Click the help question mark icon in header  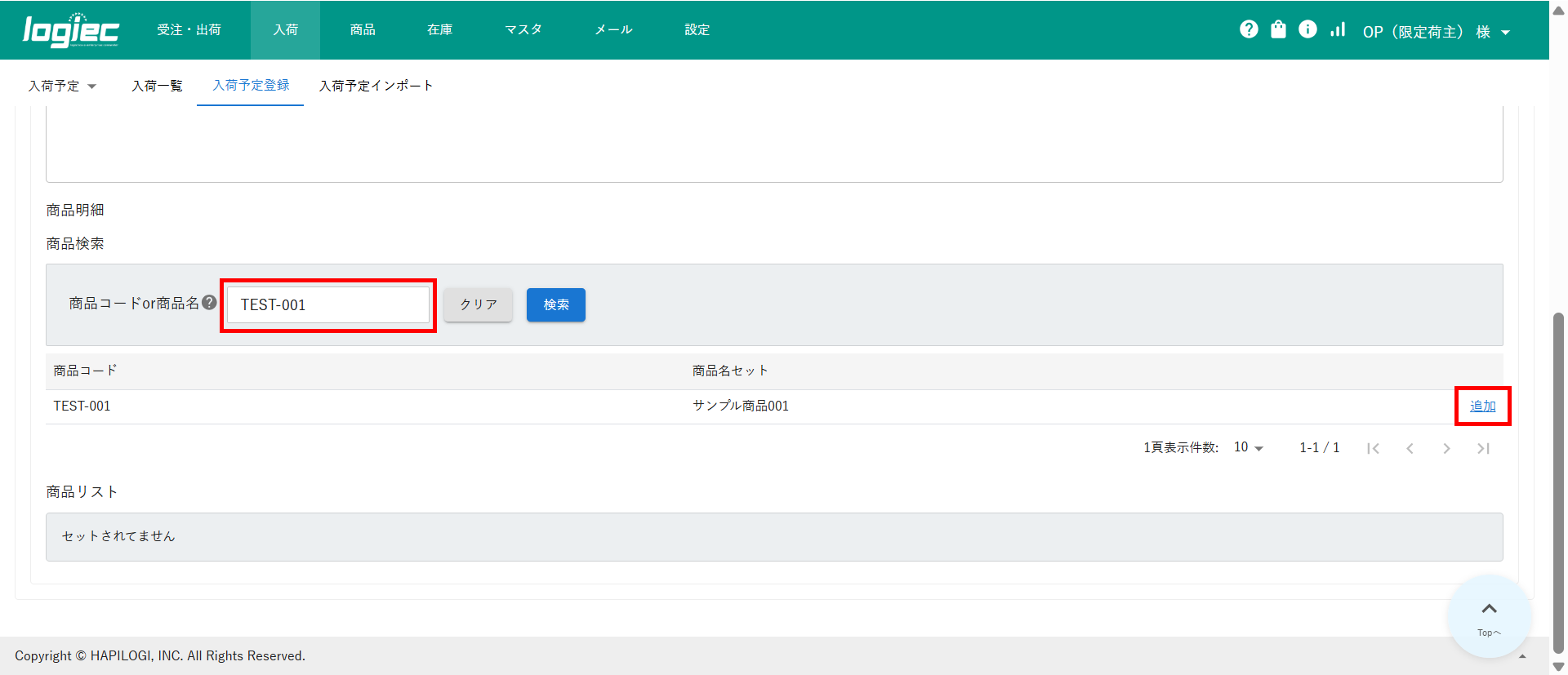1249,29
